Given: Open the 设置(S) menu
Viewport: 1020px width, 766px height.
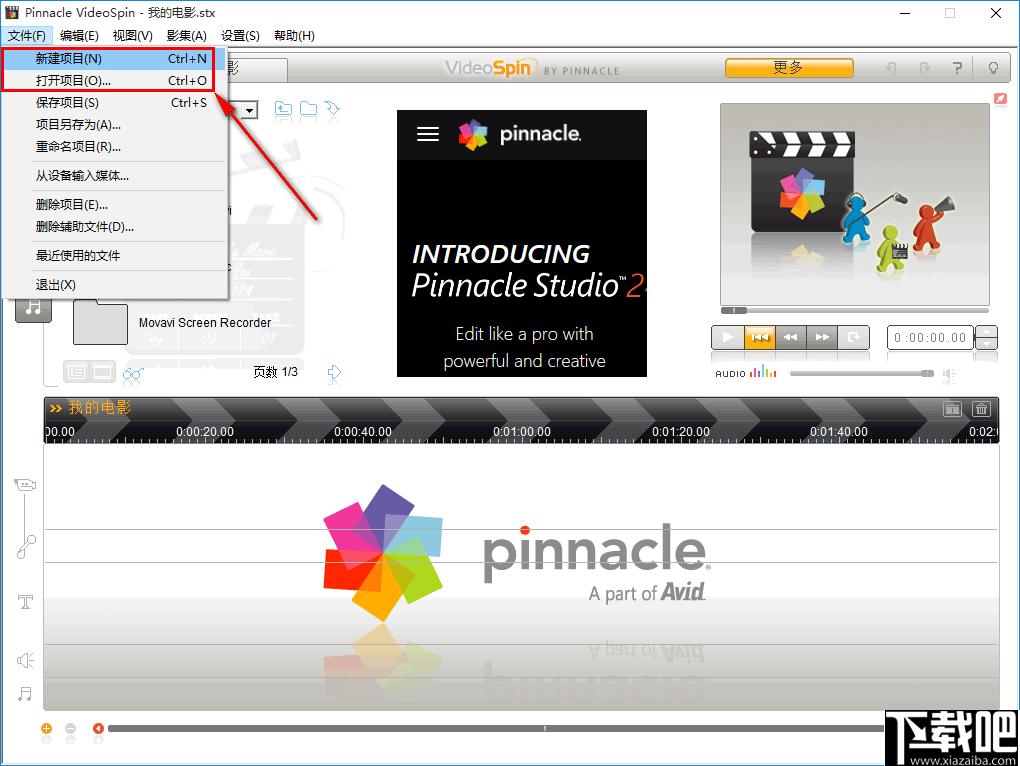Looking at the screenshot, I should tap(240, 35).
